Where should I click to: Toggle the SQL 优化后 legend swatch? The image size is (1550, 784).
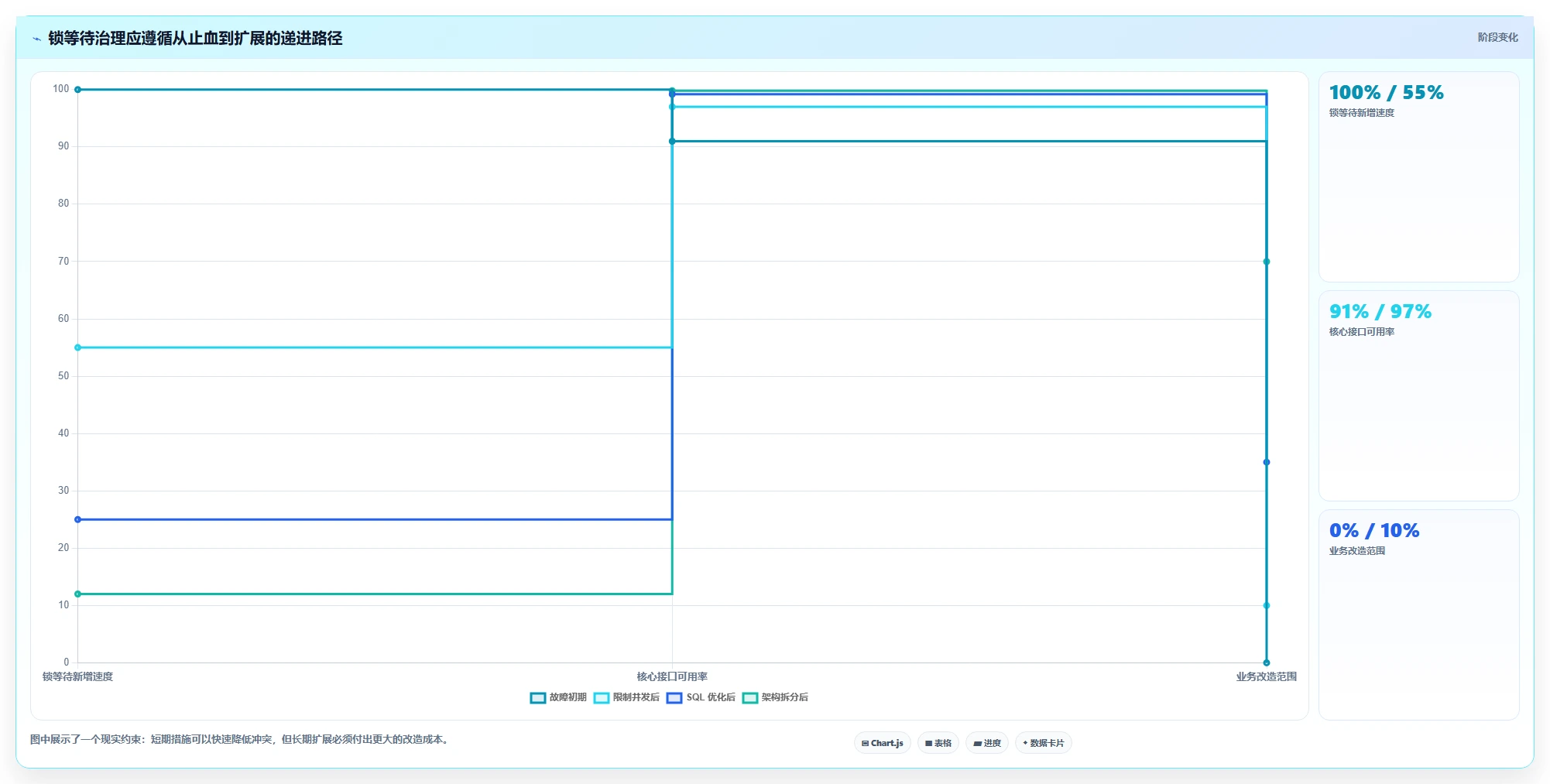coord(674,697)
